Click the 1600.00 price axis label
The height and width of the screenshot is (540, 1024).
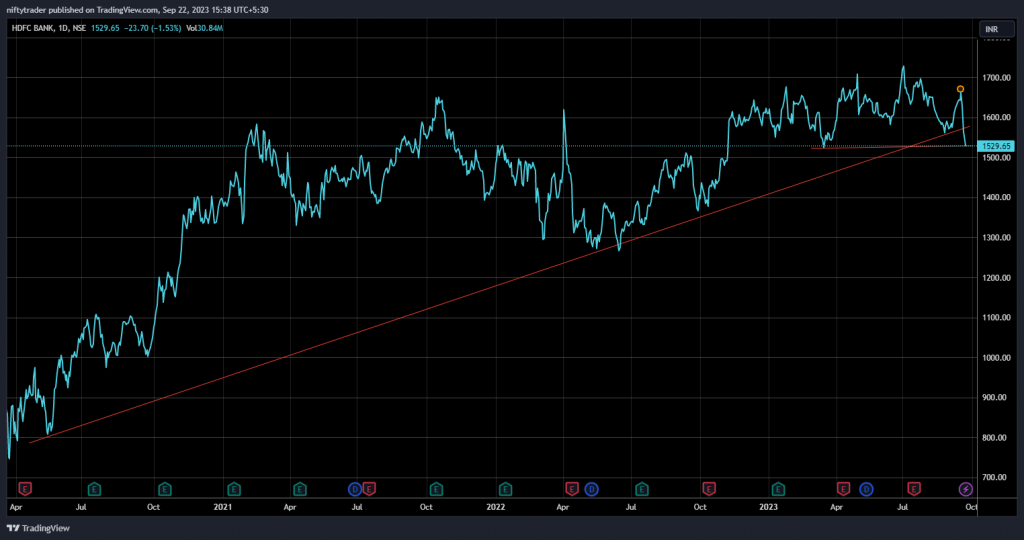pos(996,118)
